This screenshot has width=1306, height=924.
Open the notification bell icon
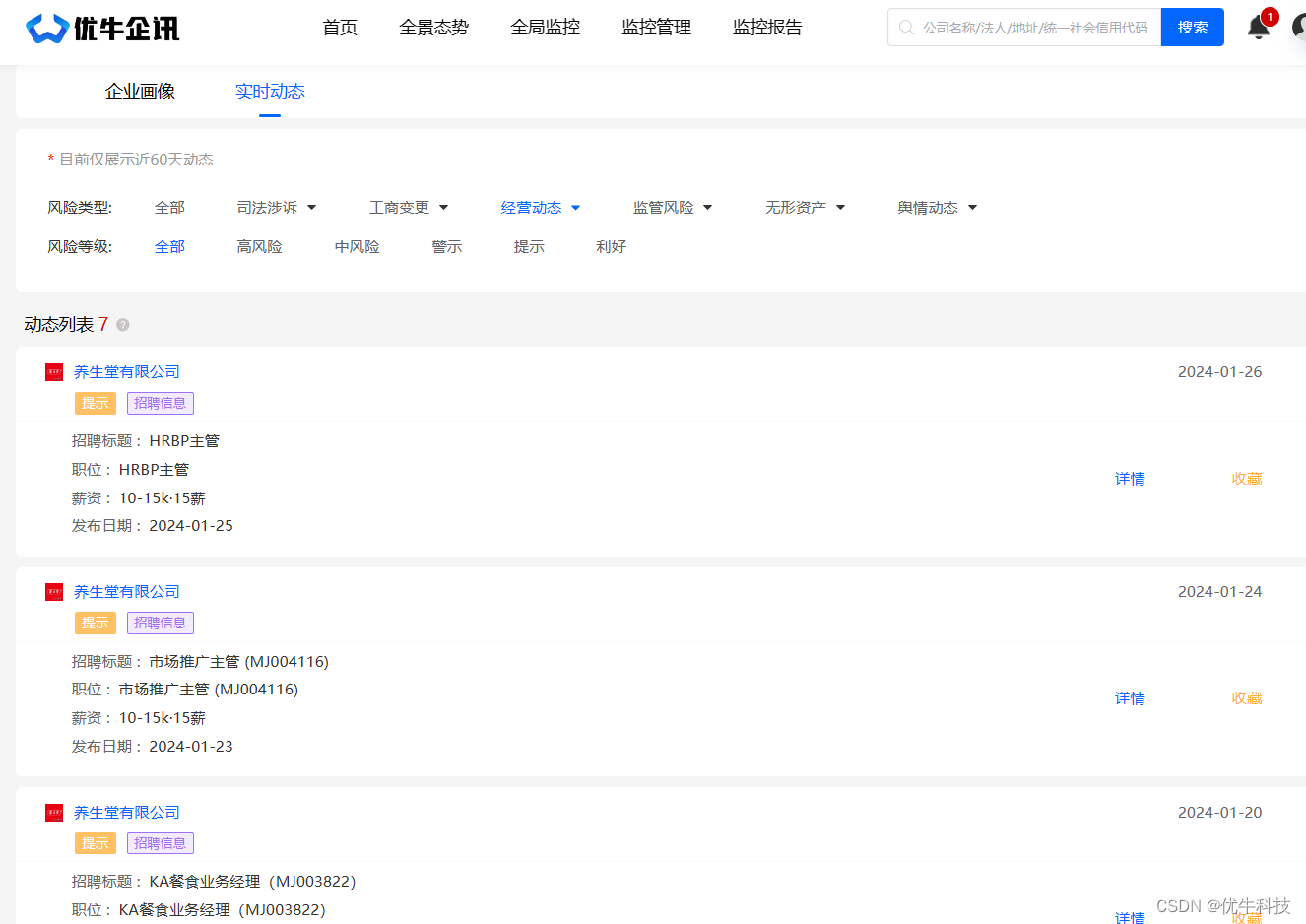pyautogui.click(x=1259, y=27)
